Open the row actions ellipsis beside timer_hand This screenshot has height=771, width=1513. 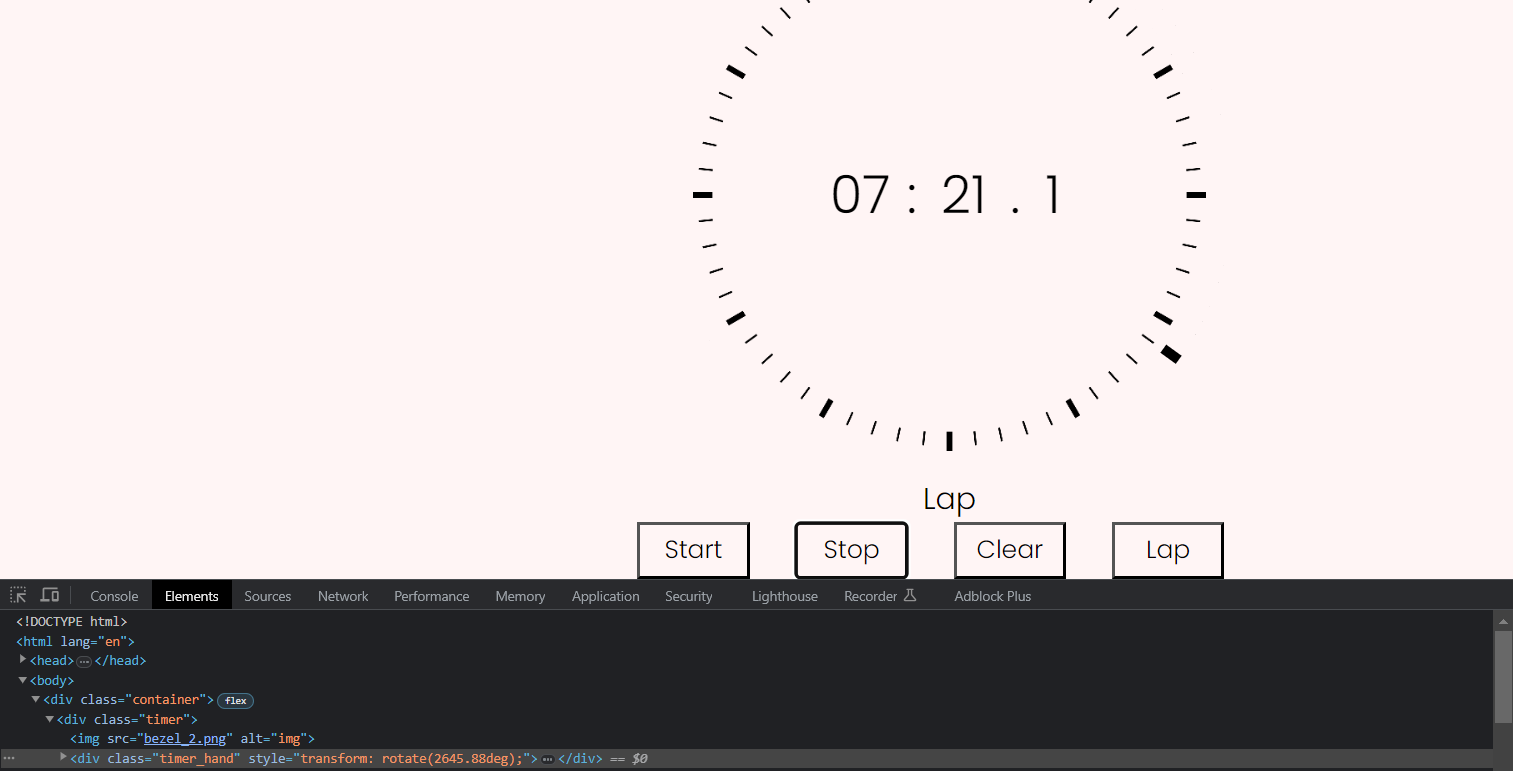pos(9,759)
